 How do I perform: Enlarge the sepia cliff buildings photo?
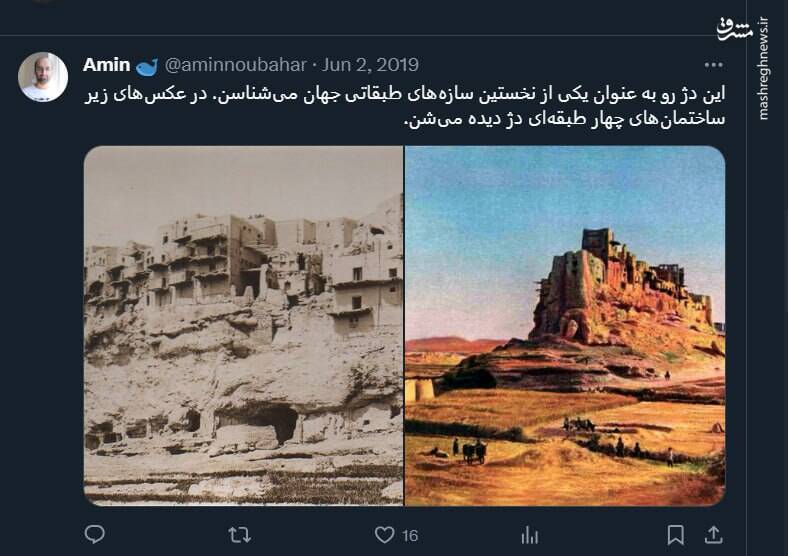pyautogui.click(x=243, y=325)
